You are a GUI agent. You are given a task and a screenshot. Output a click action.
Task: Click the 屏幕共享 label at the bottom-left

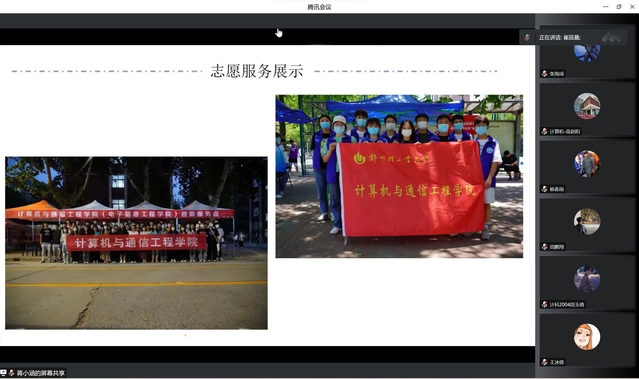click(41, 373)
